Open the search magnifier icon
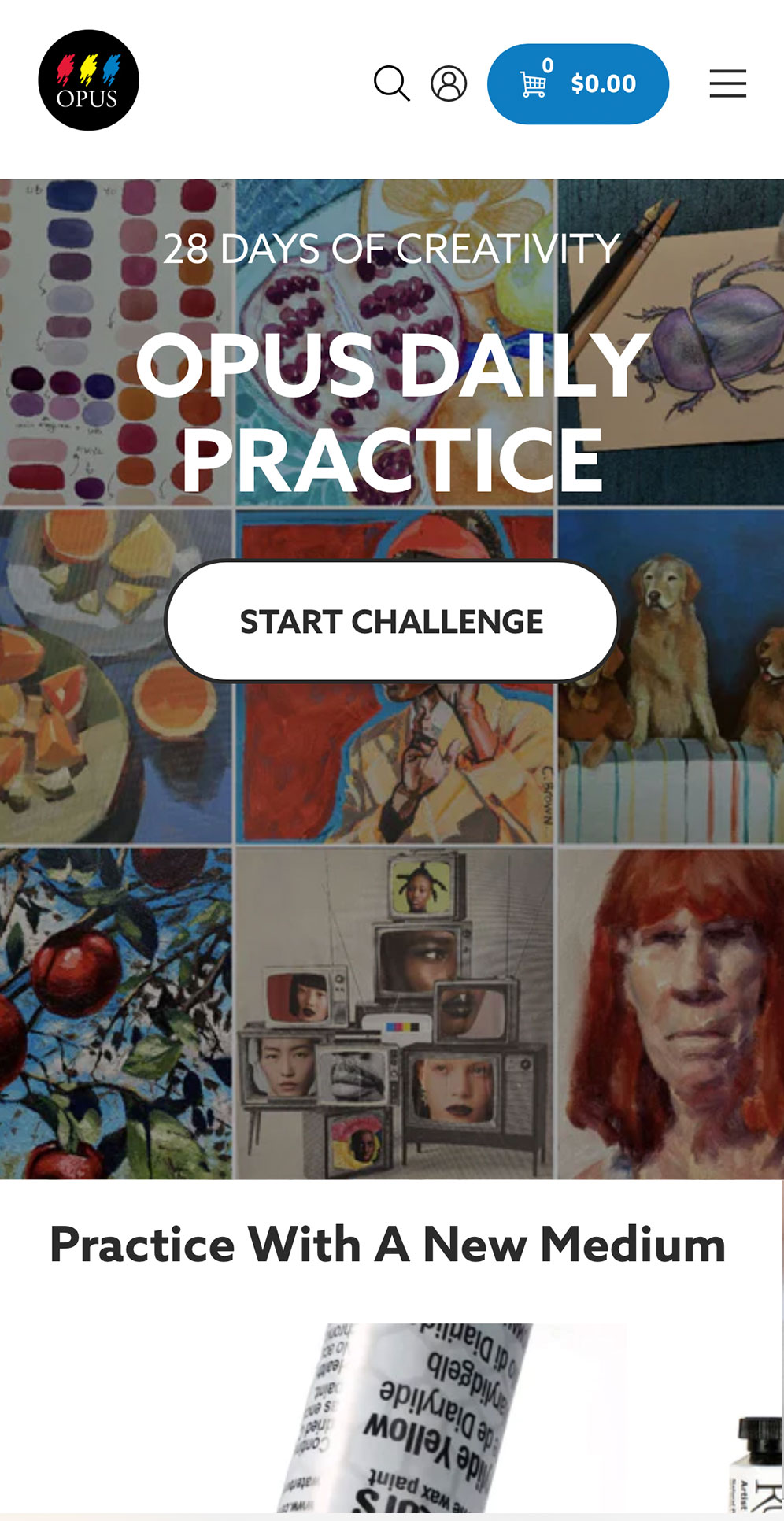Screen dimensions: 784x1521 click(391, 83)
